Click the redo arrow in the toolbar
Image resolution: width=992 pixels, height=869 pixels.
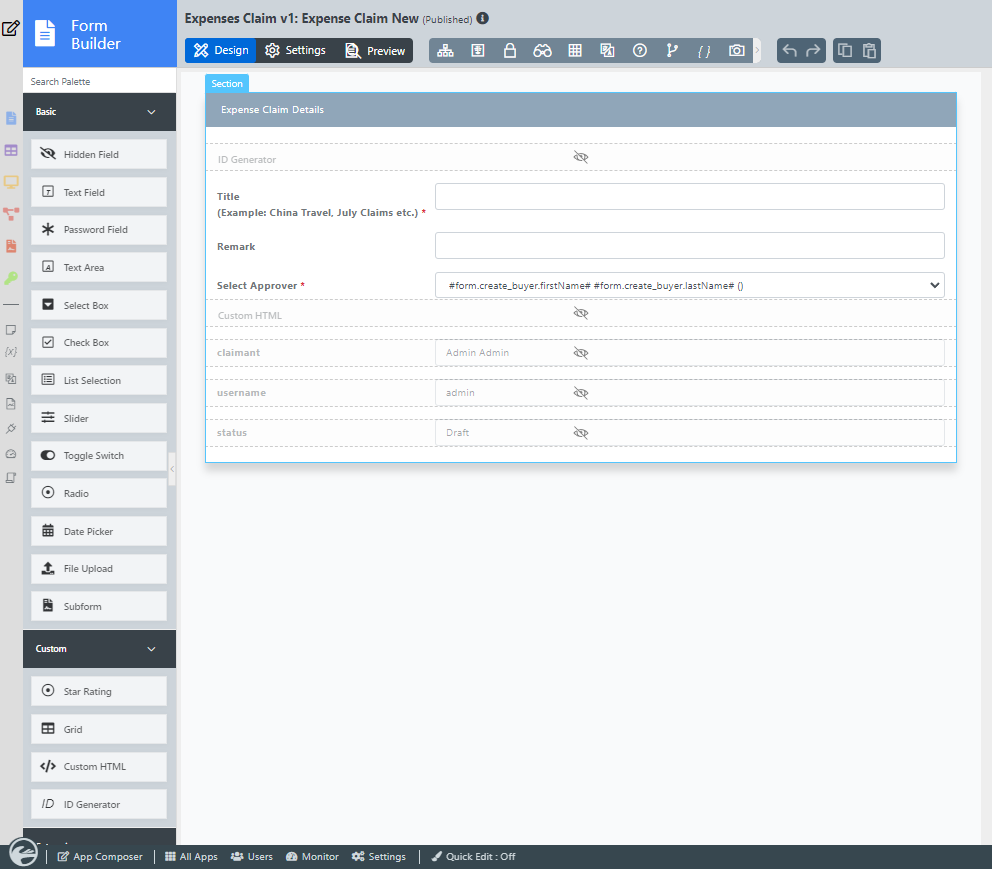tap(814, 51)
